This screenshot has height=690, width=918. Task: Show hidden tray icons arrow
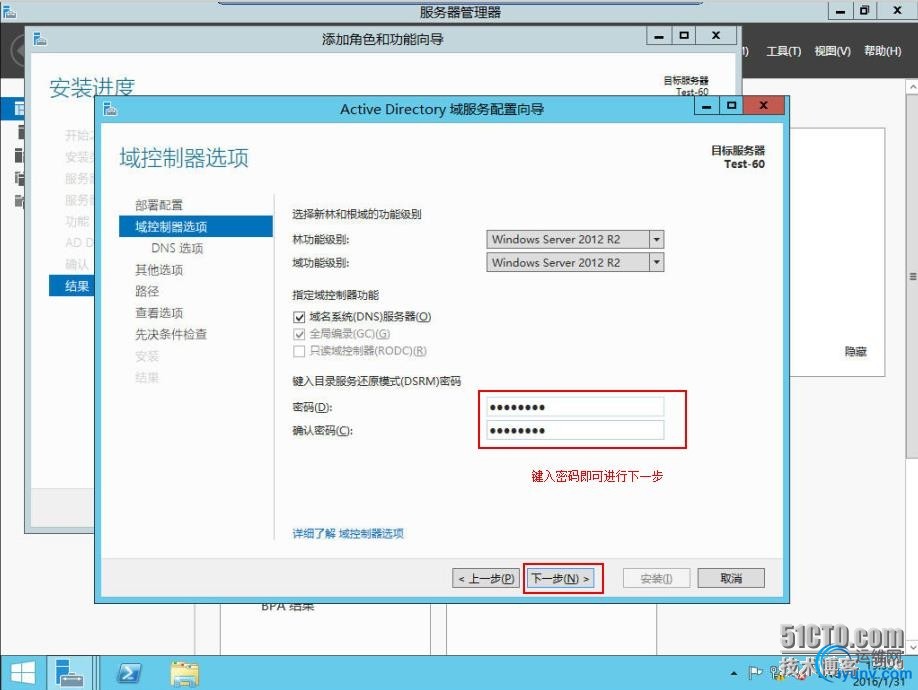tap(734, 674)
